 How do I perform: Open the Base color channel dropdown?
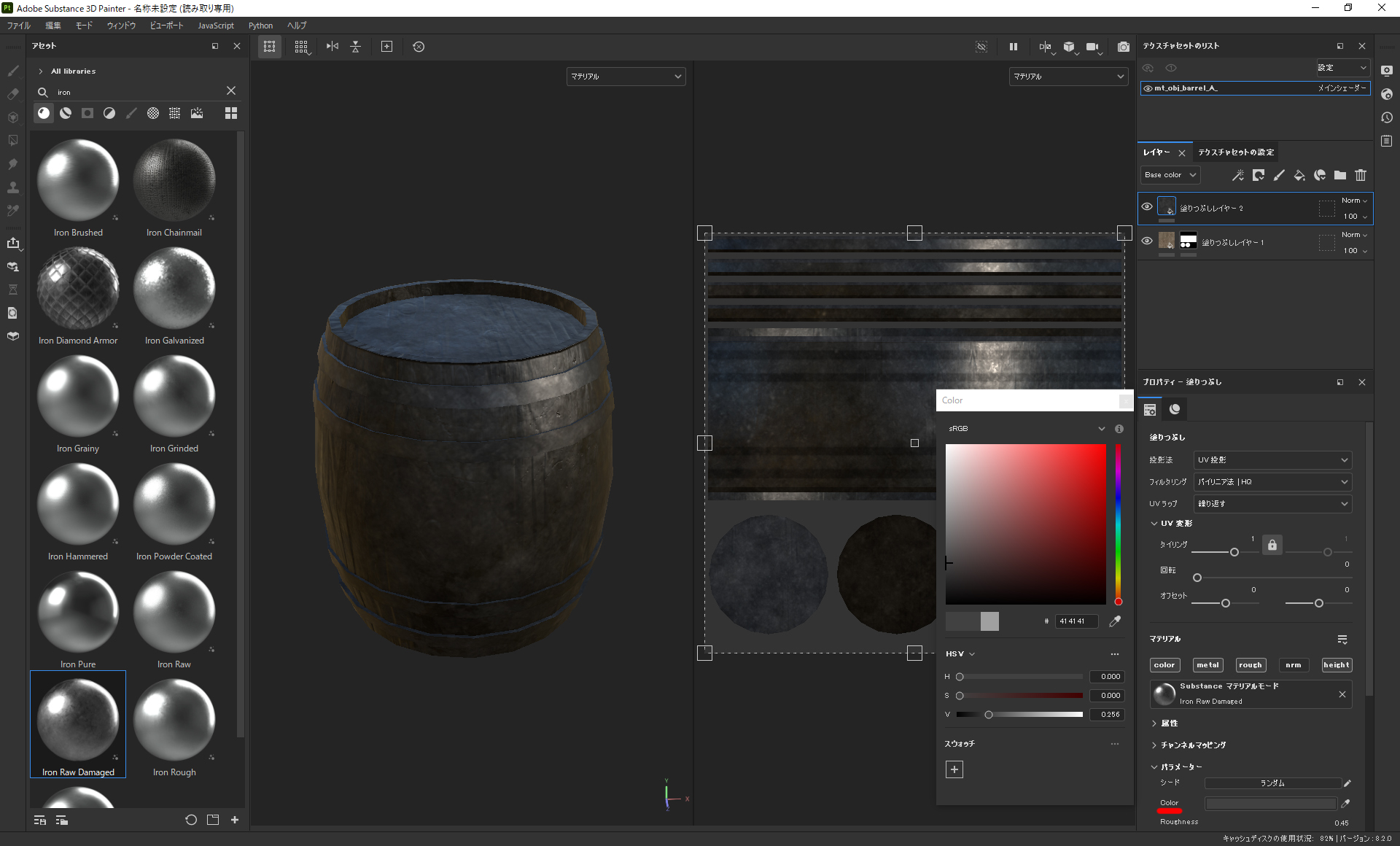coord(1170,174)
